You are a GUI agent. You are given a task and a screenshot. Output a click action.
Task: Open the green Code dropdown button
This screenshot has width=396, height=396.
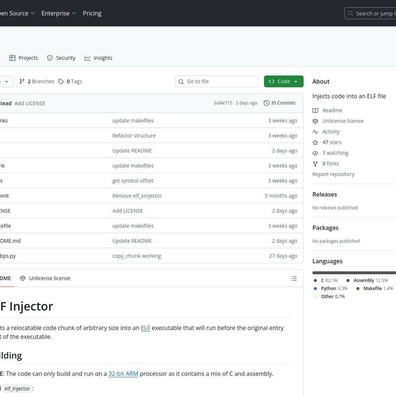tap(284, 81)
